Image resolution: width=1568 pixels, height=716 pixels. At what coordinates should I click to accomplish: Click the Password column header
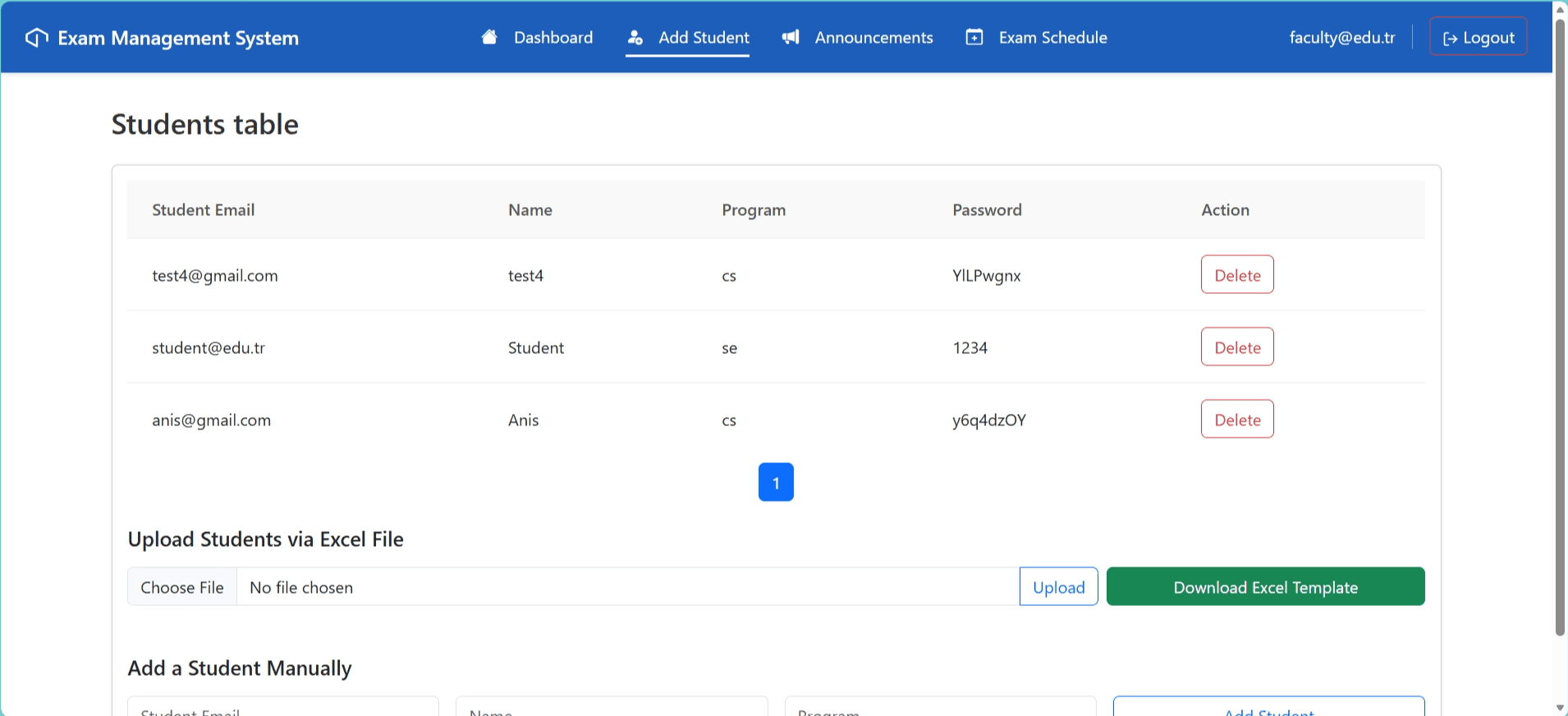pyautogui.click(x=987, y=210)
